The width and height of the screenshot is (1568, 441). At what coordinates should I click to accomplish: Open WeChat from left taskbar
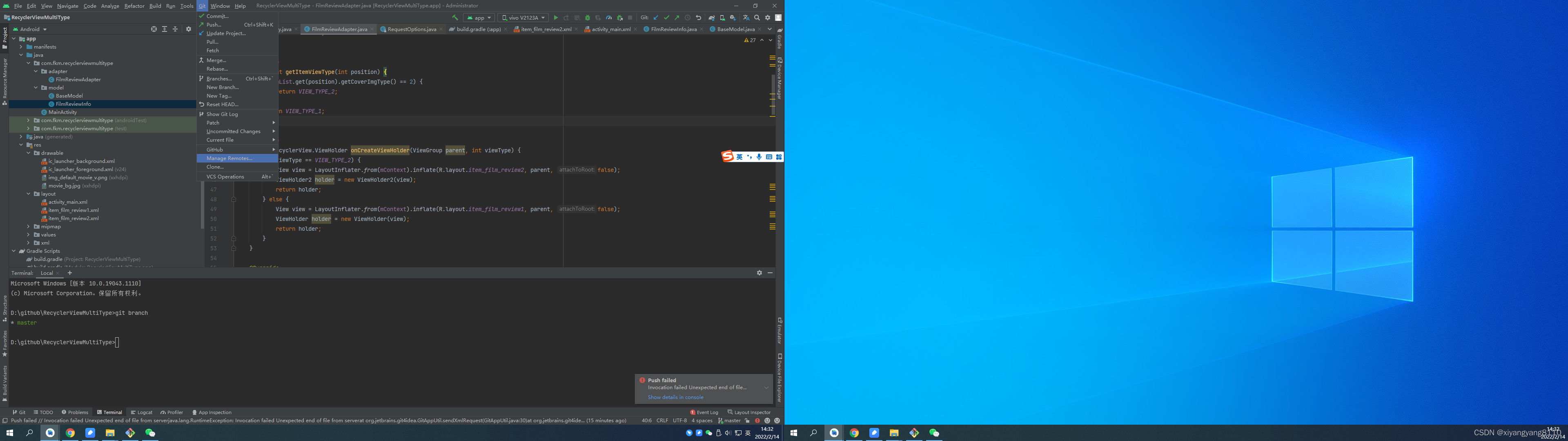pyautogui.click(x=150, y=432)
